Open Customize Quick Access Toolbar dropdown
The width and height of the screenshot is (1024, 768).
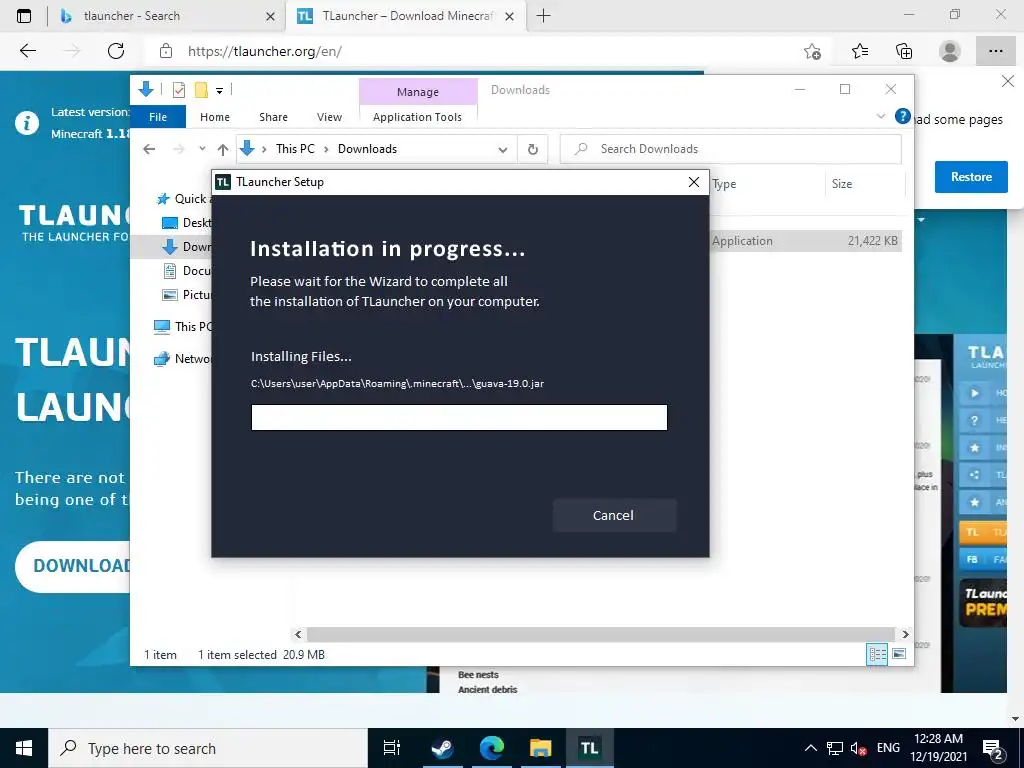(219, 91)
